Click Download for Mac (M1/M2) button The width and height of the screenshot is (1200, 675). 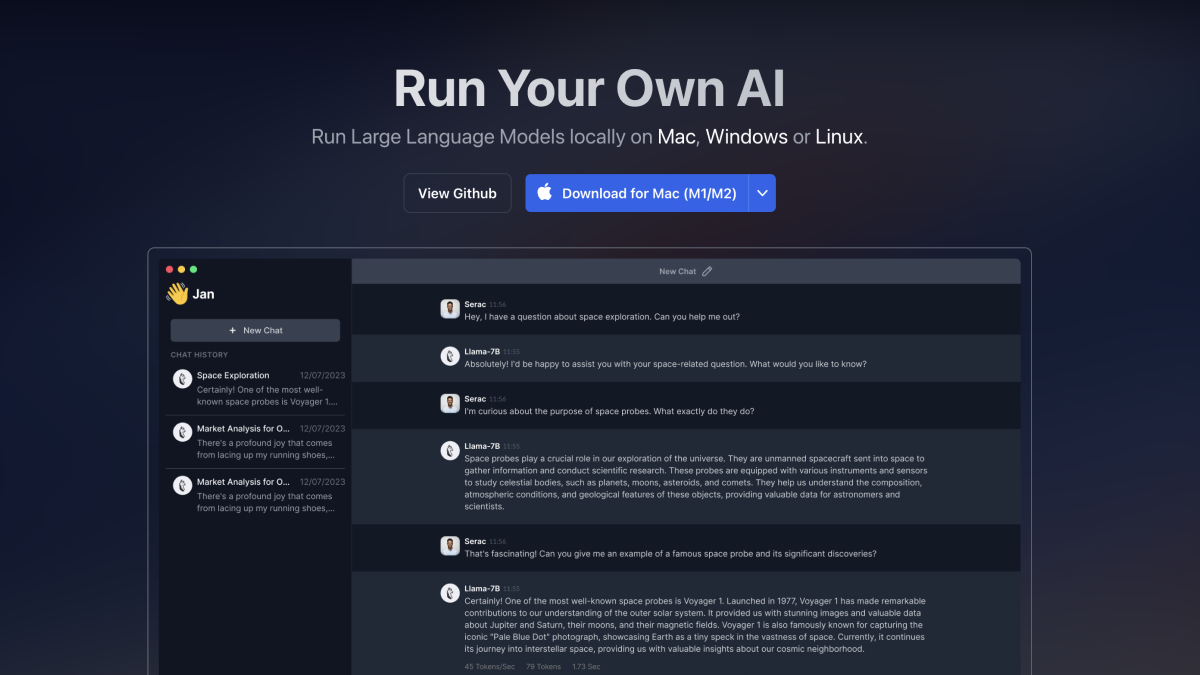637,193
